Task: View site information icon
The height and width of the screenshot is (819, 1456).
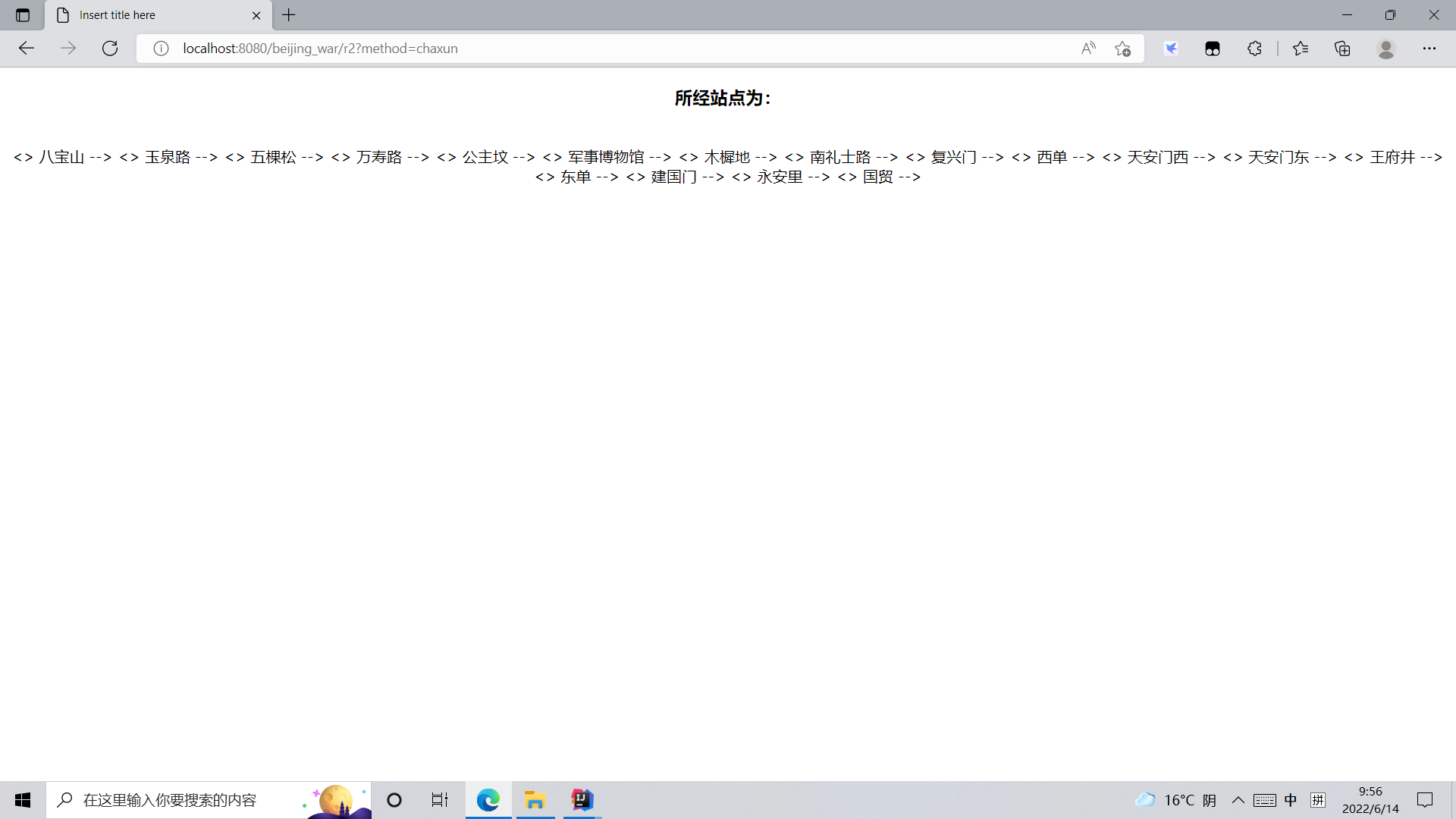Action: [161, 49]
